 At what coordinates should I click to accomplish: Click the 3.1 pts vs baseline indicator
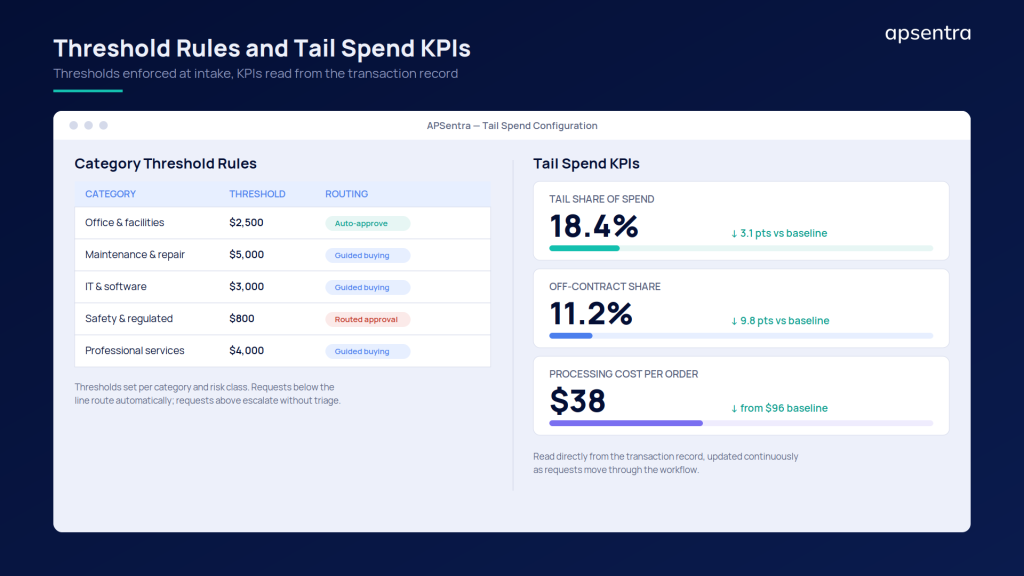pyautogui.click(x=779, y=233)
